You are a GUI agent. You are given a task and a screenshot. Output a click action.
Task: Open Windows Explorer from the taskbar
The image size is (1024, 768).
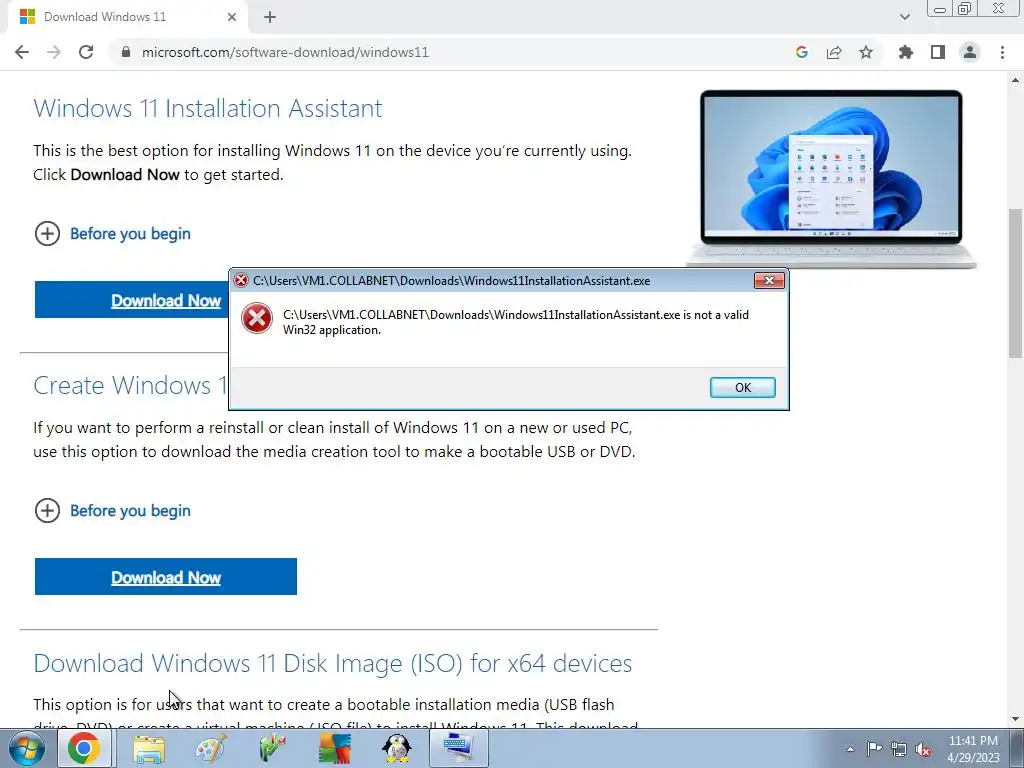point(149,748)
